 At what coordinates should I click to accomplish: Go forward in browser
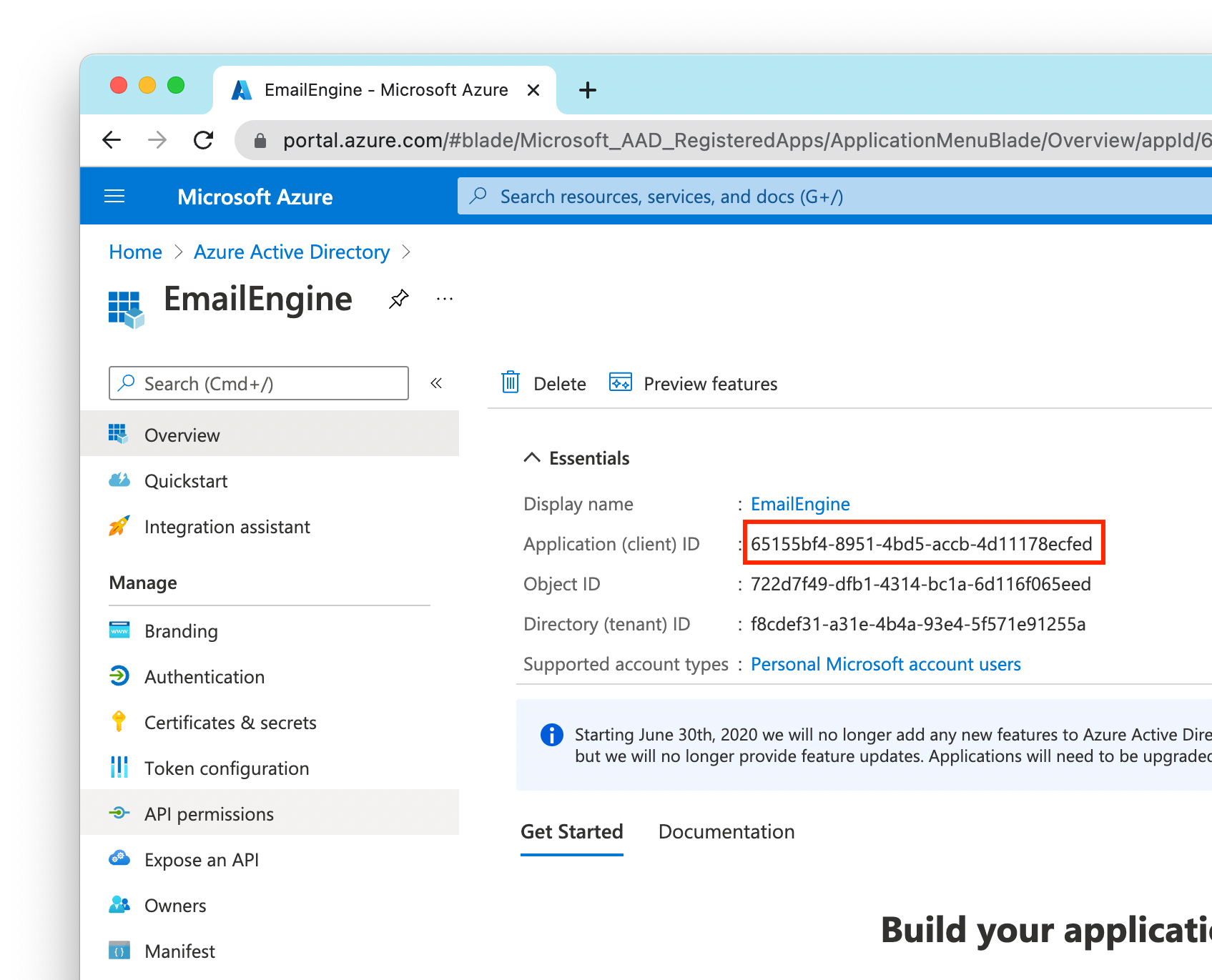(157, 140)
